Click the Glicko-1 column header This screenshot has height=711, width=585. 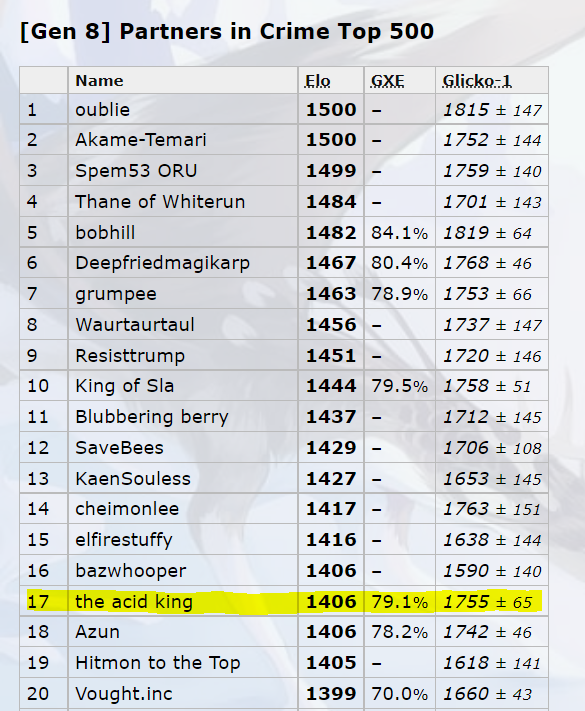tap(477, 81)
